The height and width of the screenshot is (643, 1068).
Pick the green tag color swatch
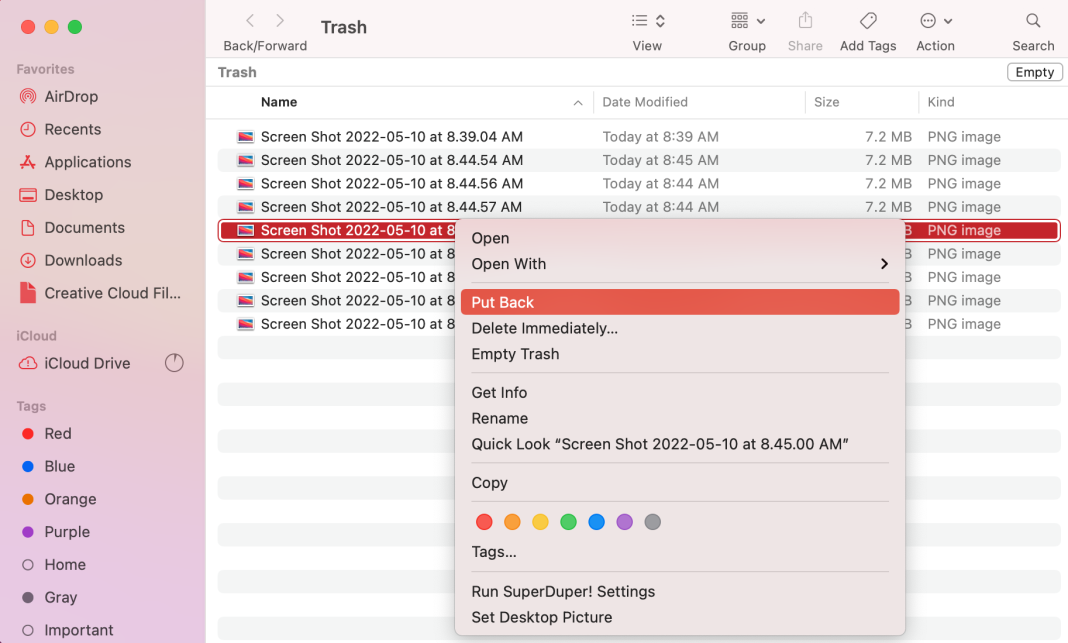568,521
